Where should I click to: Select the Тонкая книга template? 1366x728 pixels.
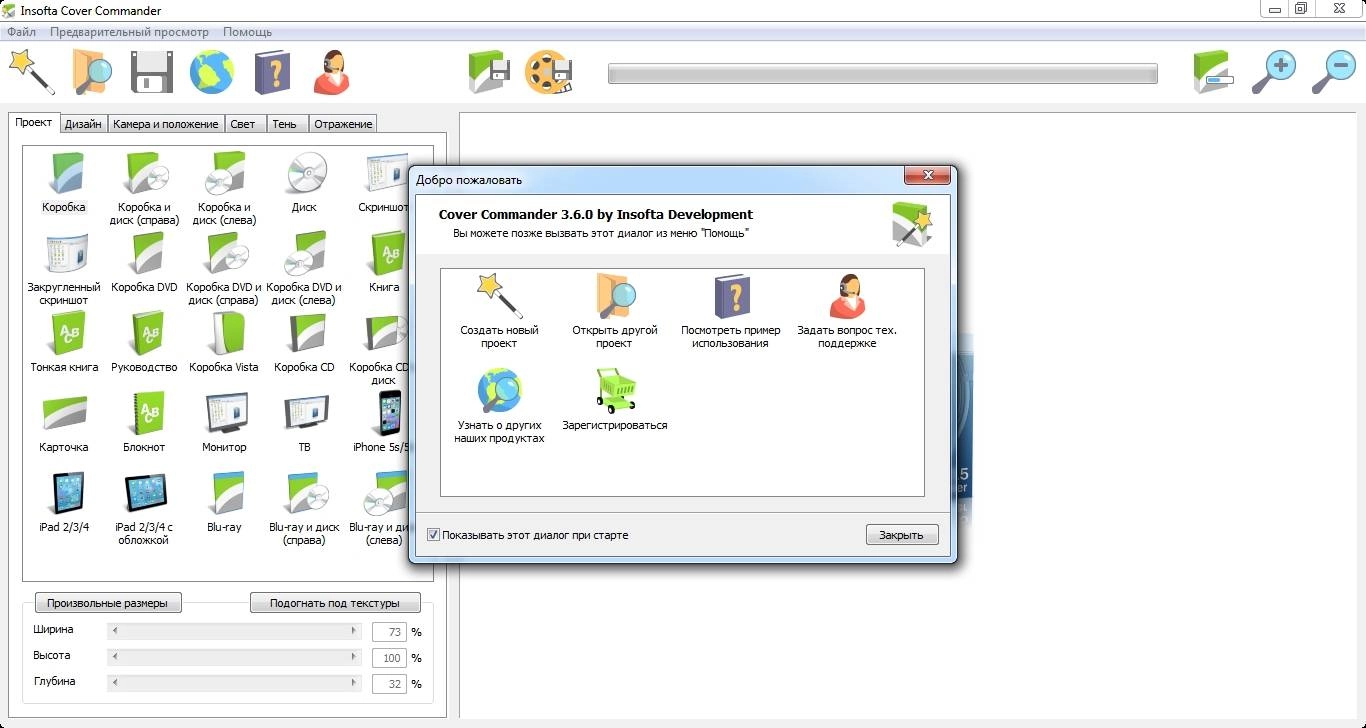click(64, 342)
